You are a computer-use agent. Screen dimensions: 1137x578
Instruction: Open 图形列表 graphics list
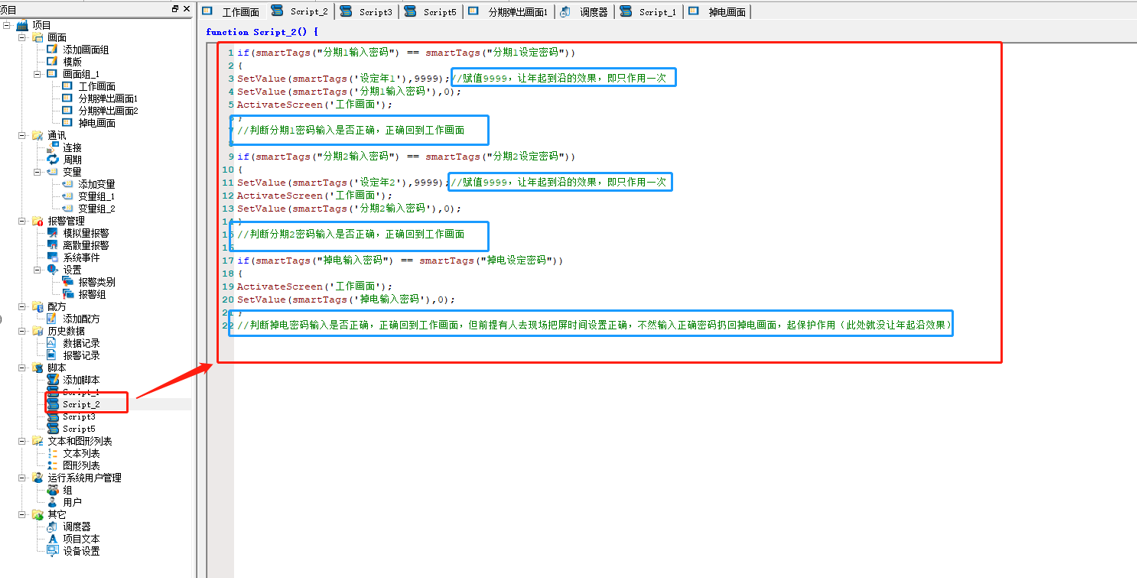81,466
